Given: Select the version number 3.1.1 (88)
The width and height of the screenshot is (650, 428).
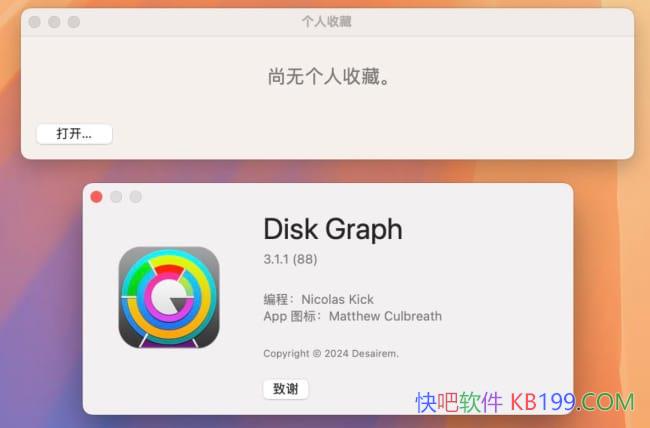Looking at the screenshot, I should coord(291,259).
